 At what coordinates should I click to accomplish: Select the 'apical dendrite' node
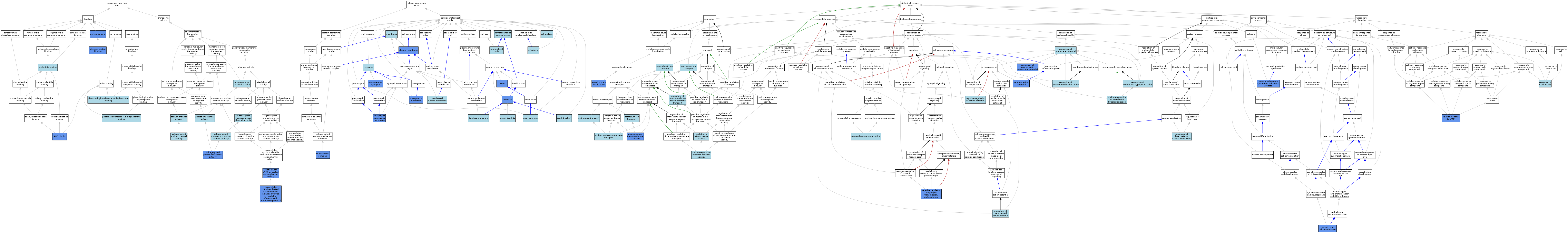click(x=508, y=118)
